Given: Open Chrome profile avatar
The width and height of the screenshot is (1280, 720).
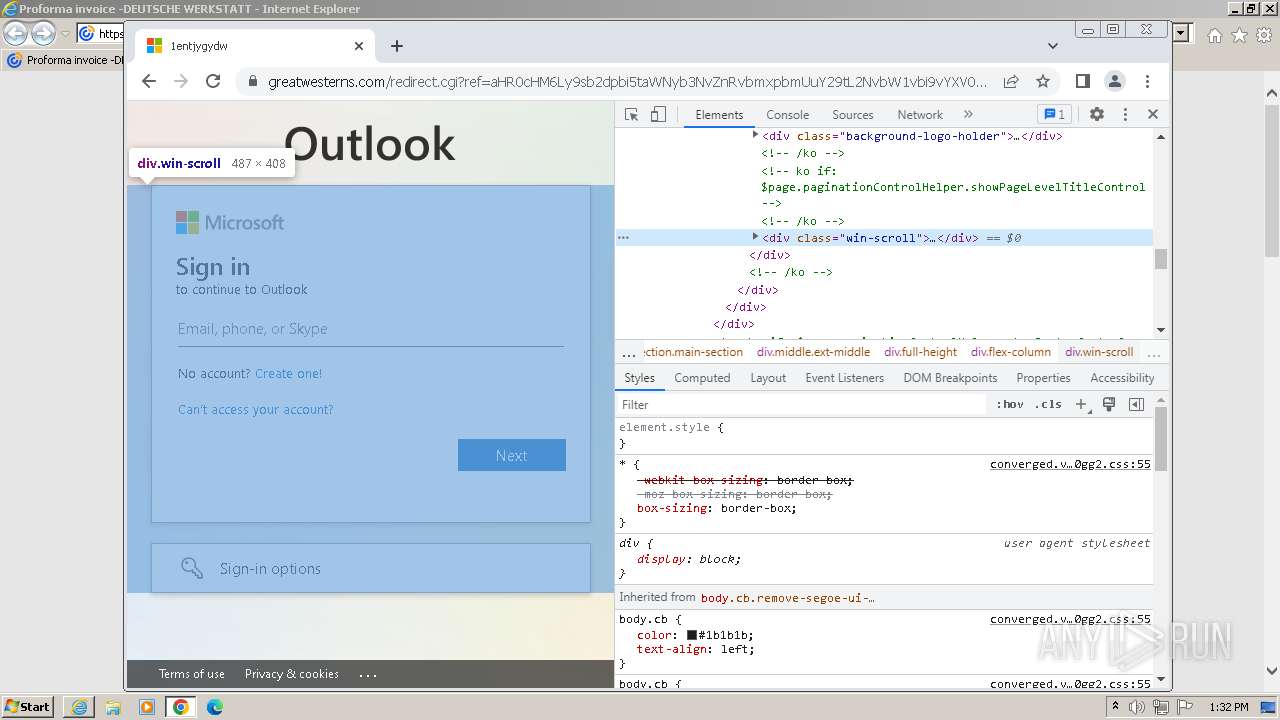Looking at the screenshot, I should click(x=1115, y=81).
